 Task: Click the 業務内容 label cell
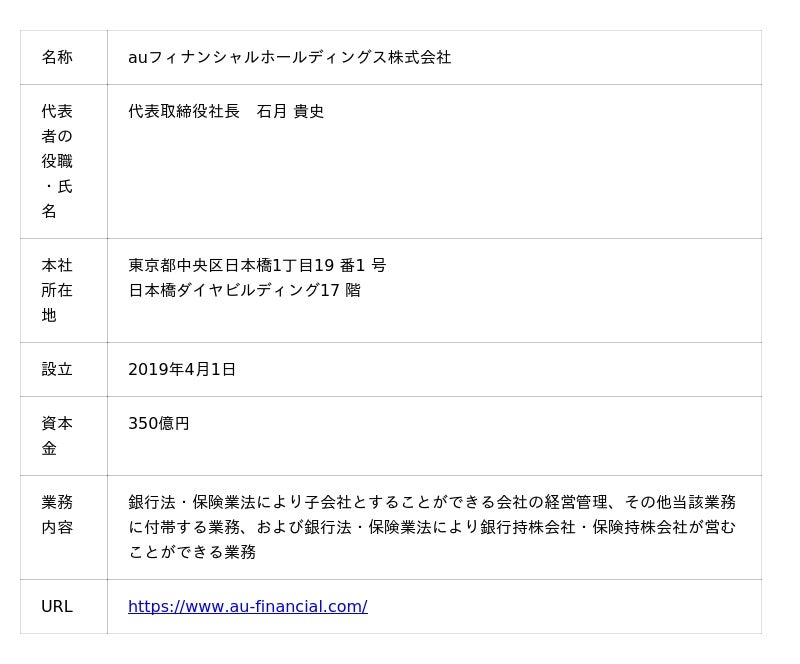click(x=57, y=514)
